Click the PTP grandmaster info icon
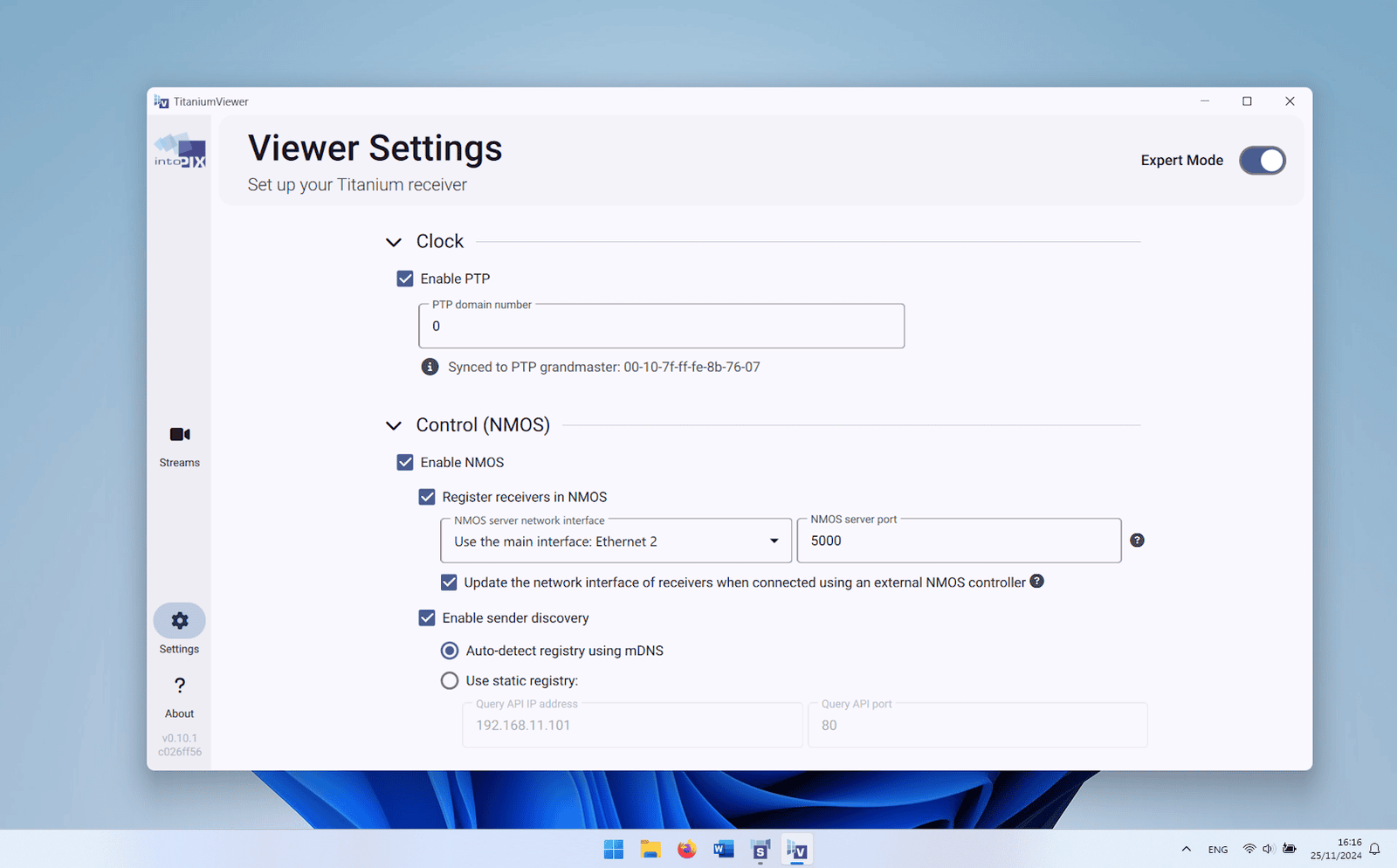Screen dimensions: 1397x868 click(x=430, y=367)
